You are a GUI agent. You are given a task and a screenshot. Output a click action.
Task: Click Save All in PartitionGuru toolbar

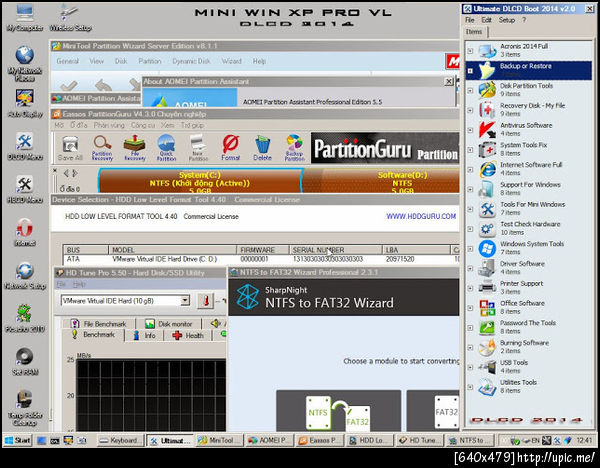(x=70, y=148)
